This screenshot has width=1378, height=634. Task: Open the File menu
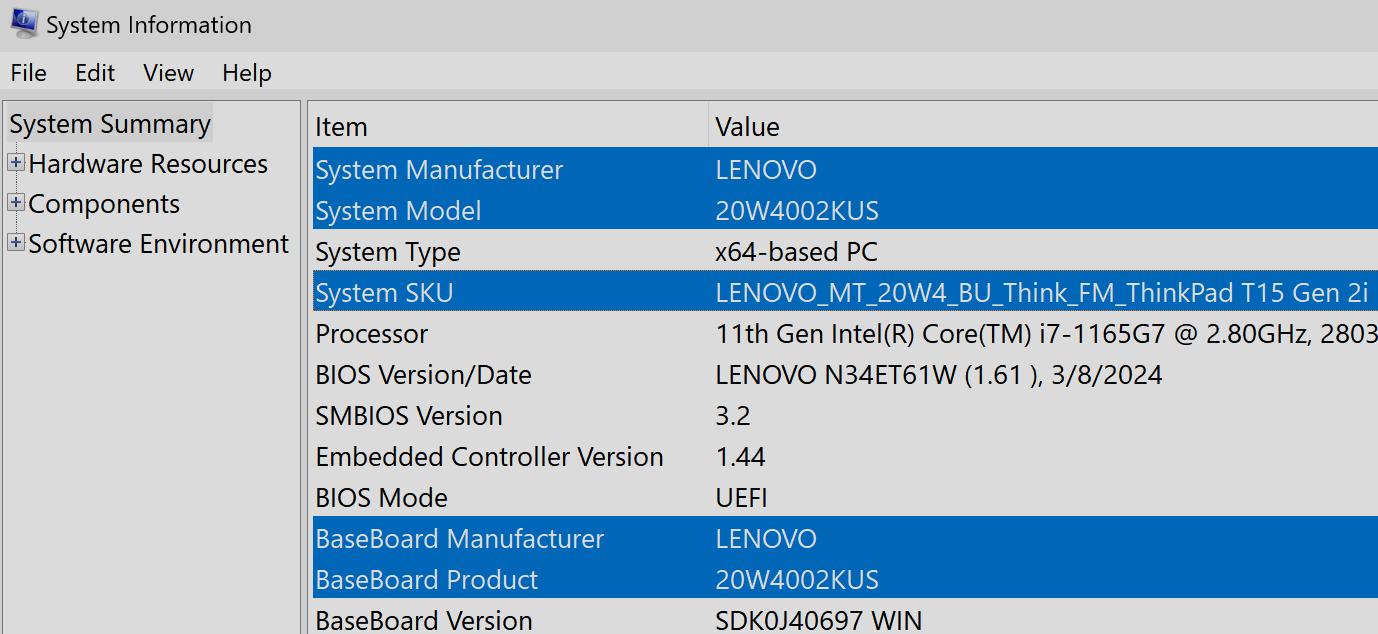[28, 72]
